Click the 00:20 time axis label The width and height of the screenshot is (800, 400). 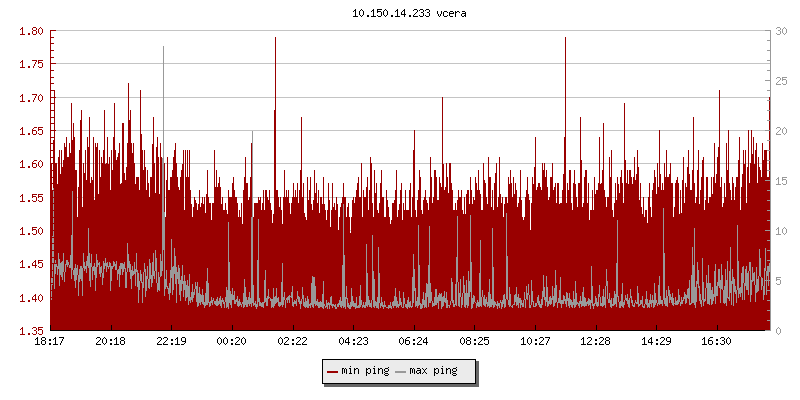[x=232, y=341]
